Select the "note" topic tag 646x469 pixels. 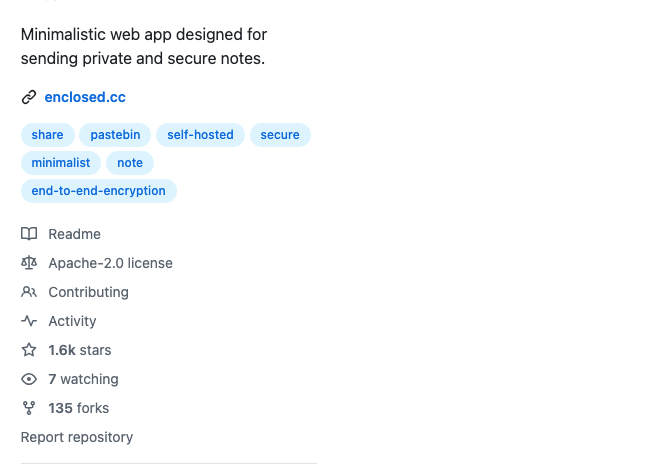tap(130, 163)
